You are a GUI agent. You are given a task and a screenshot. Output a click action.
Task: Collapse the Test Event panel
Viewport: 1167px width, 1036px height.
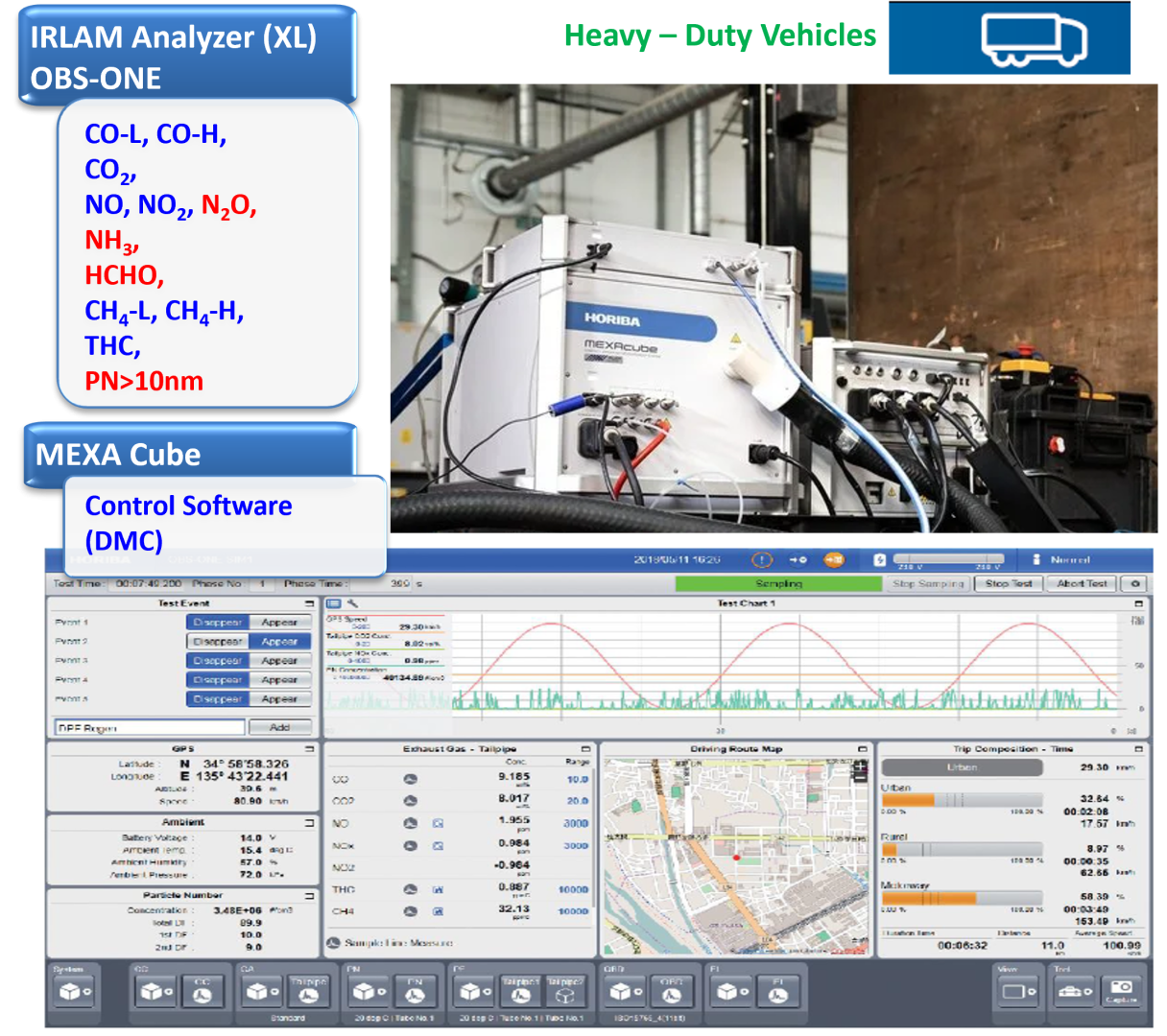coord(309,604)
